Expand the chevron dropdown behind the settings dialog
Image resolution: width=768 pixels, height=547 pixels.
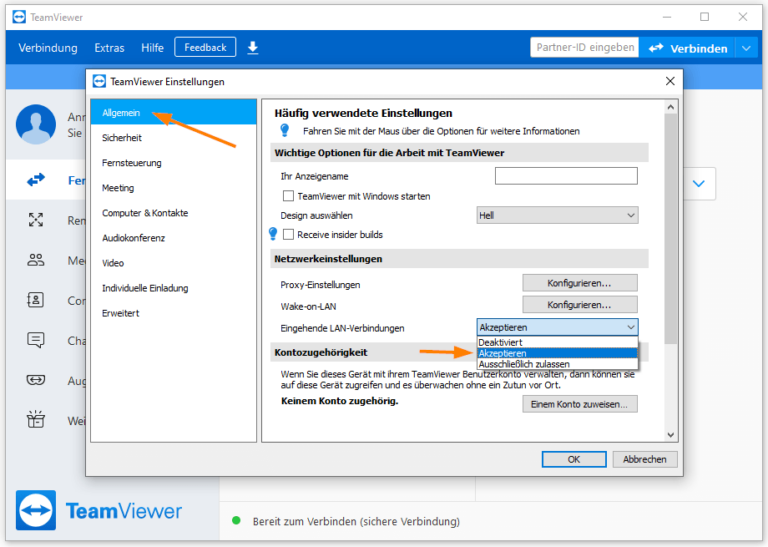click(x=699, y=184)
